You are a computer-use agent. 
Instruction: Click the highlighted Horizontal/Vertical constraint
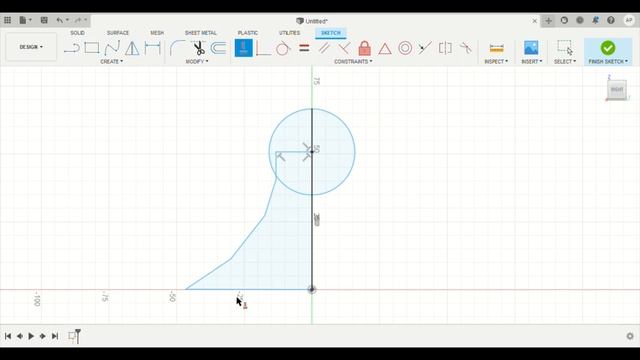(x=244, y=48)
